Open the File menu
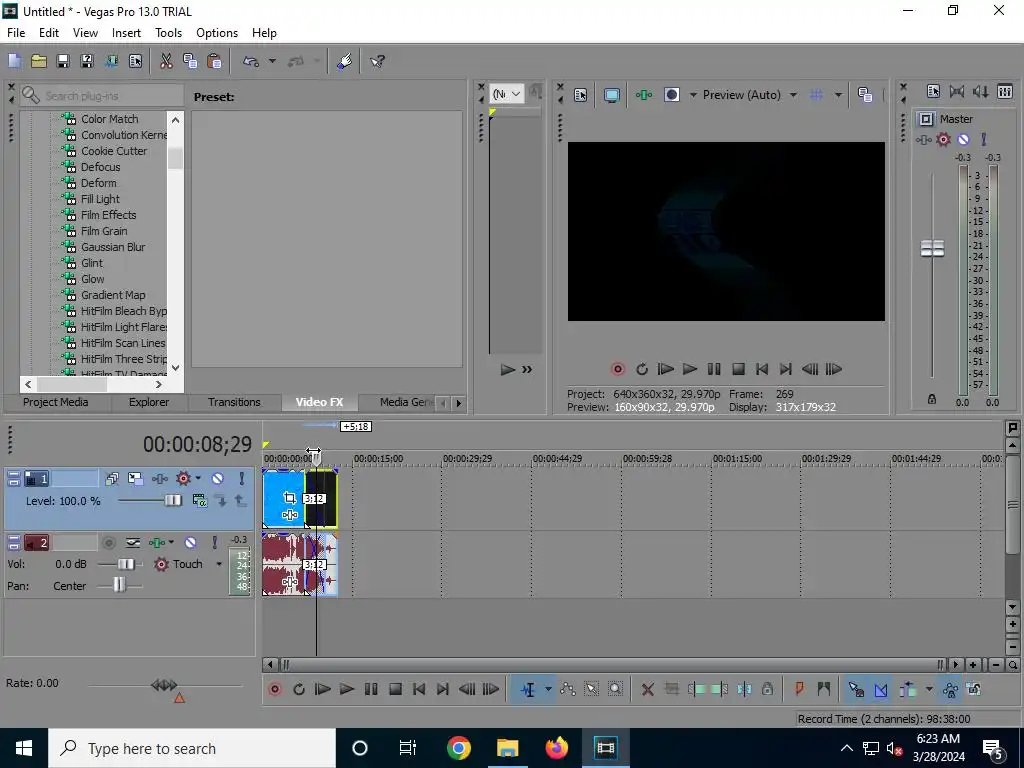1024x768 pixels. point(16,33)
